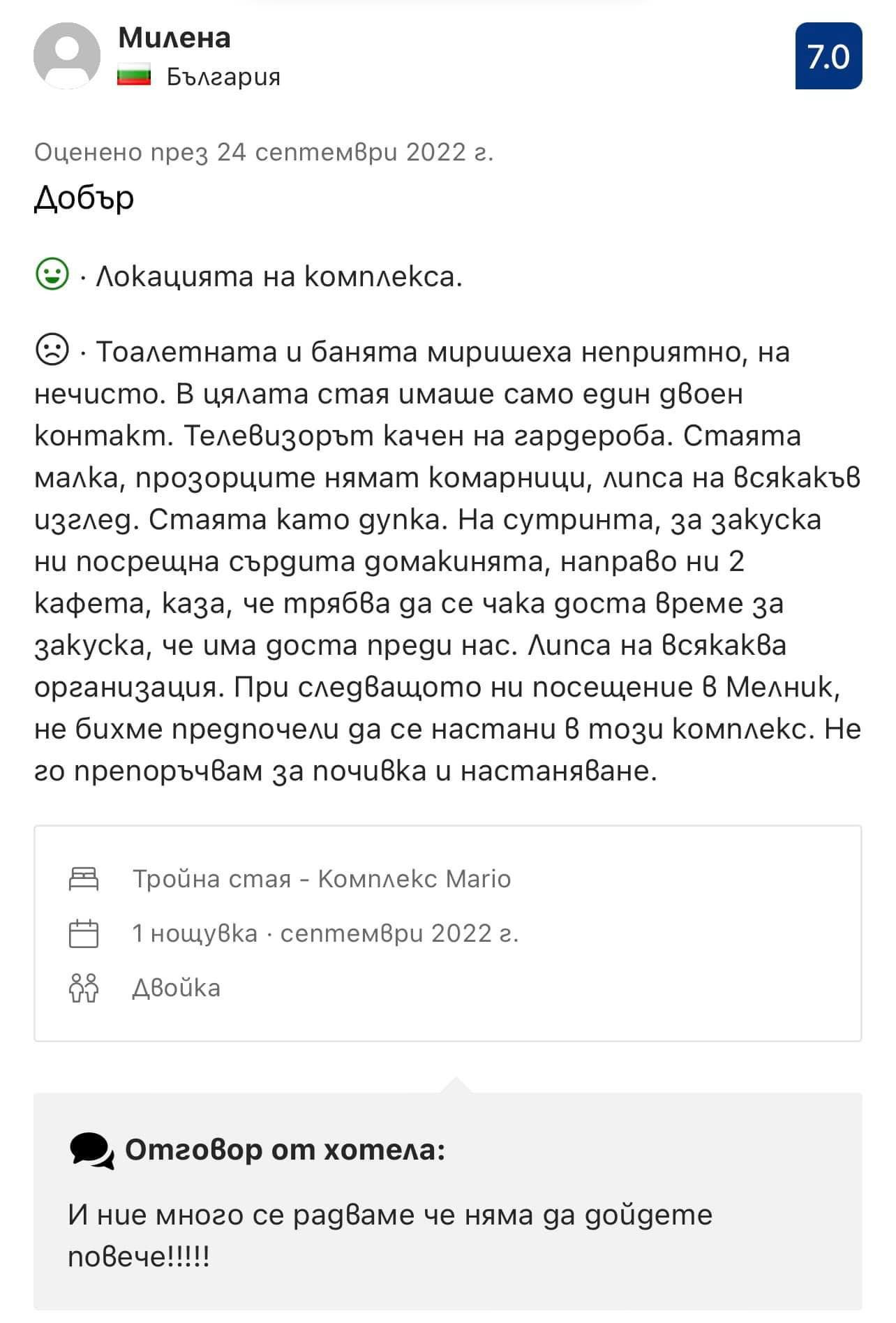Click the Двойка traveler type label
Screen dimensions: 896x1323
[x=176, y=988]
